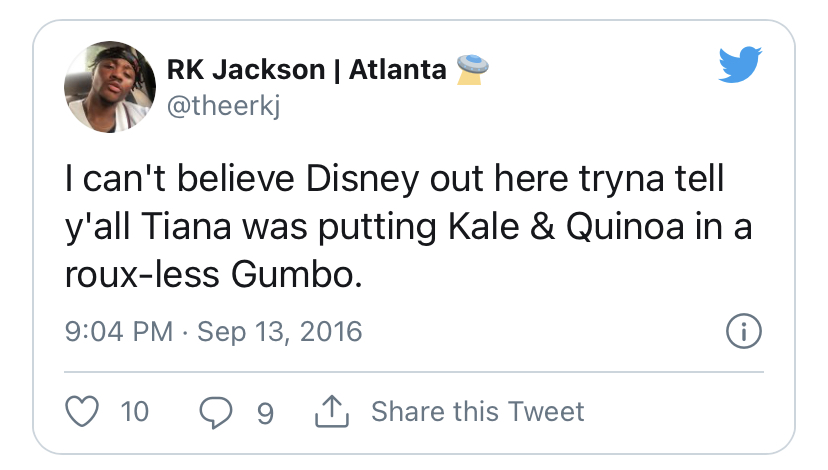The width and height of the screenshot is (828, 470).
Task: Click the UFO emoji beside the name
Action: point(470,68)
